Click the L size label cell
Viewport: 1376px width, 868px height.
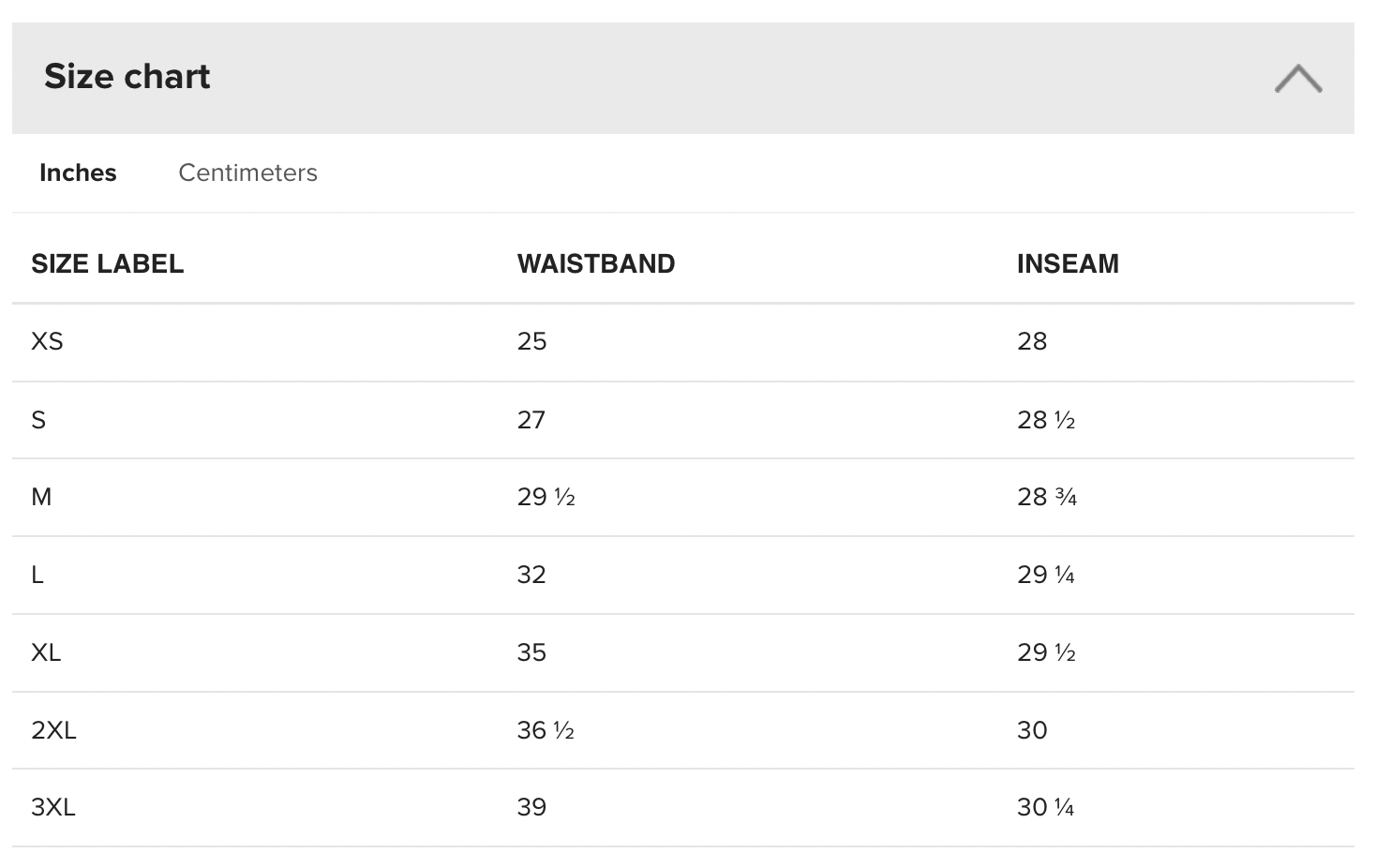coord(37,576)
